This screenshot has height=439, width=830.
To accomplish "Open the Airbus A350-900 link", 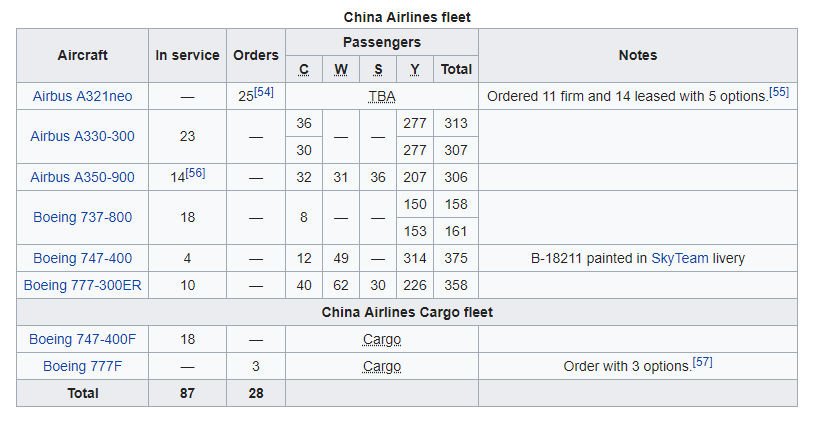I will point(82,177).
